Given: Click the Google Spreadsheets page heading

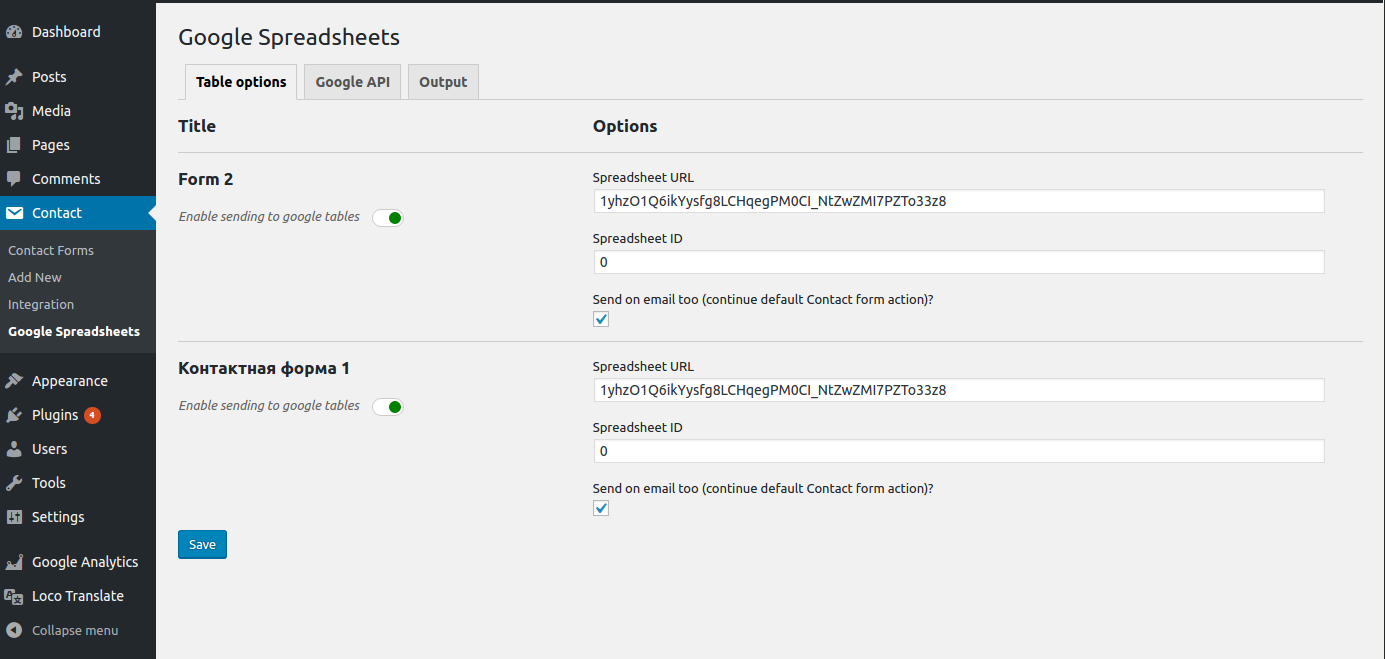Looking at the screenshot, I should (x=289, y=38).
